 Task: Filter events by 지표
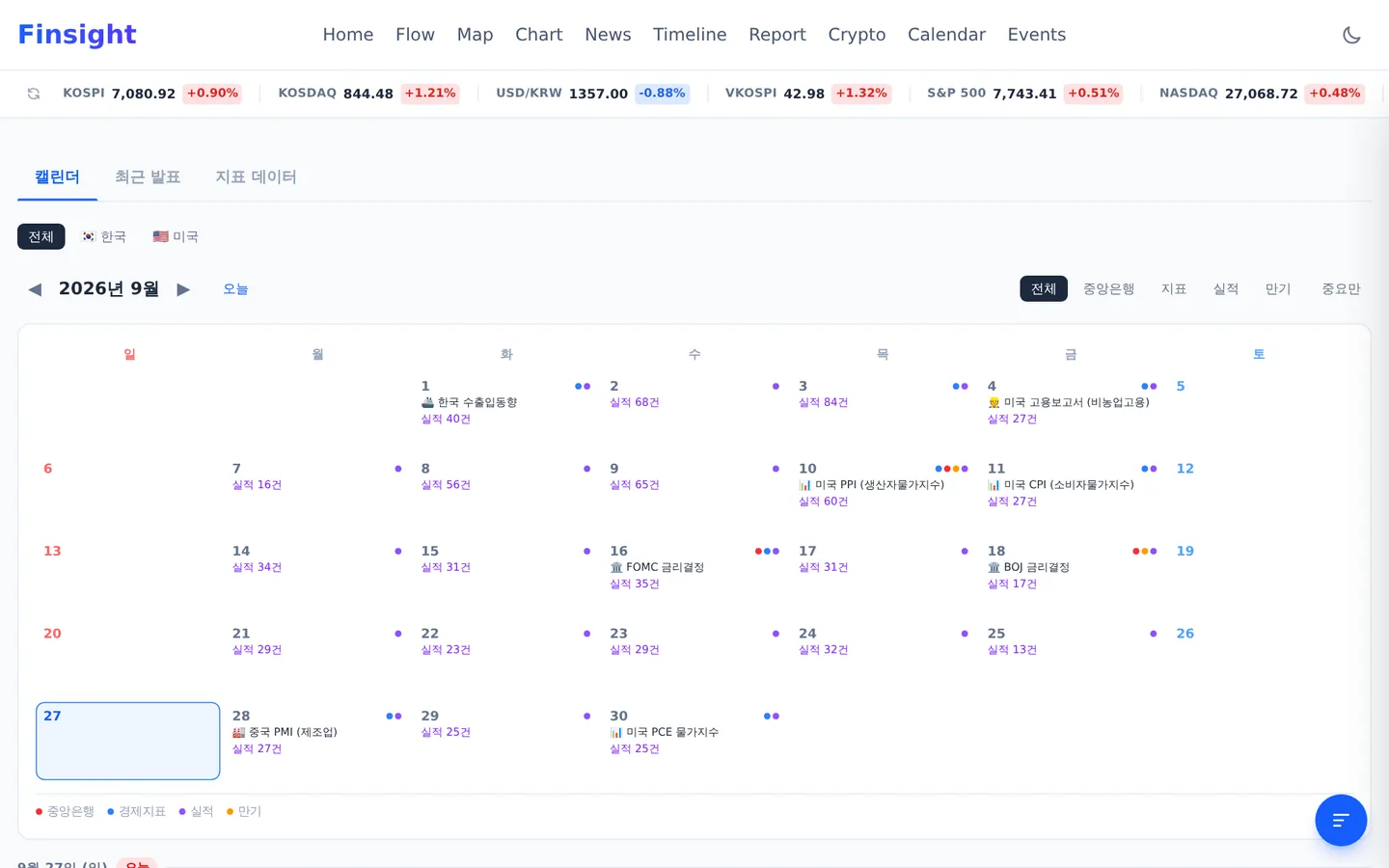pyautogui.click(x=1174, y=289)
